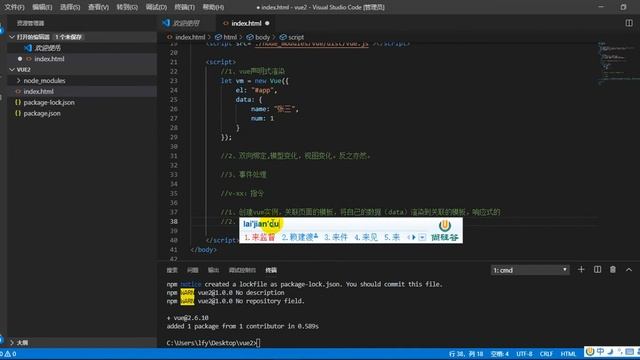Click the spaces: 4 indentation status item

tap(500, 354)
